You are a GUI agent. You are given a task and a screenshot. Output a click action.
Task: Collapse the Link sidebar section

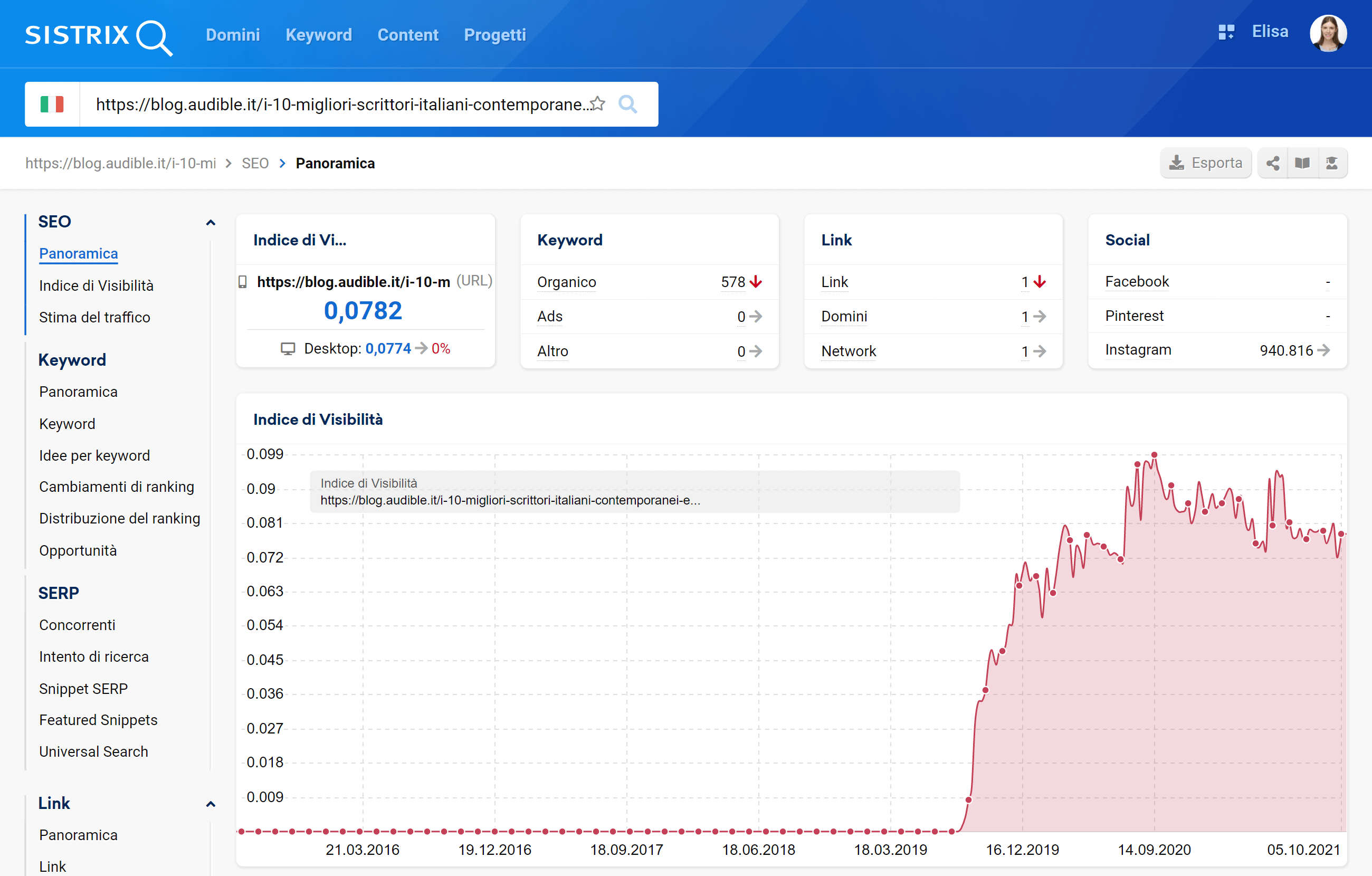210,804
